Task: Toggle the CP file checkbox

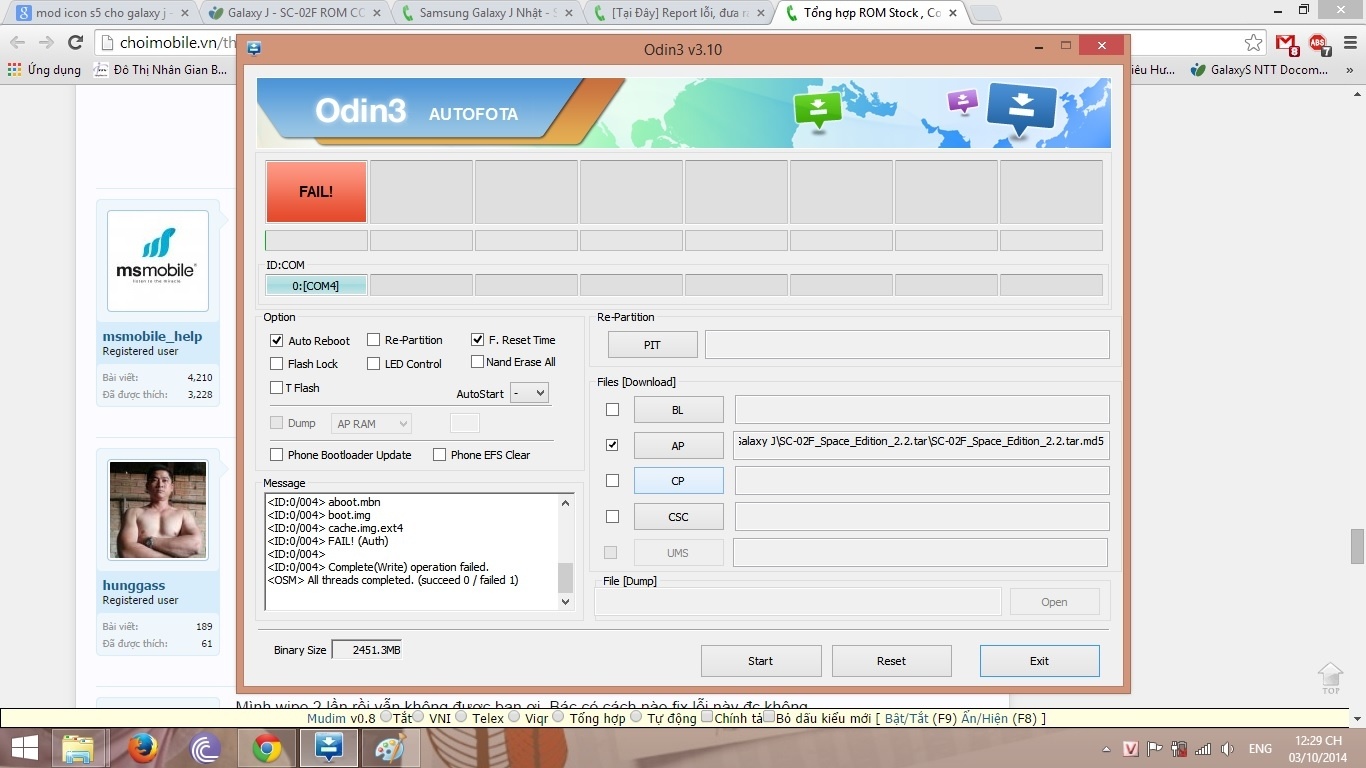Action: pos(612,480)
